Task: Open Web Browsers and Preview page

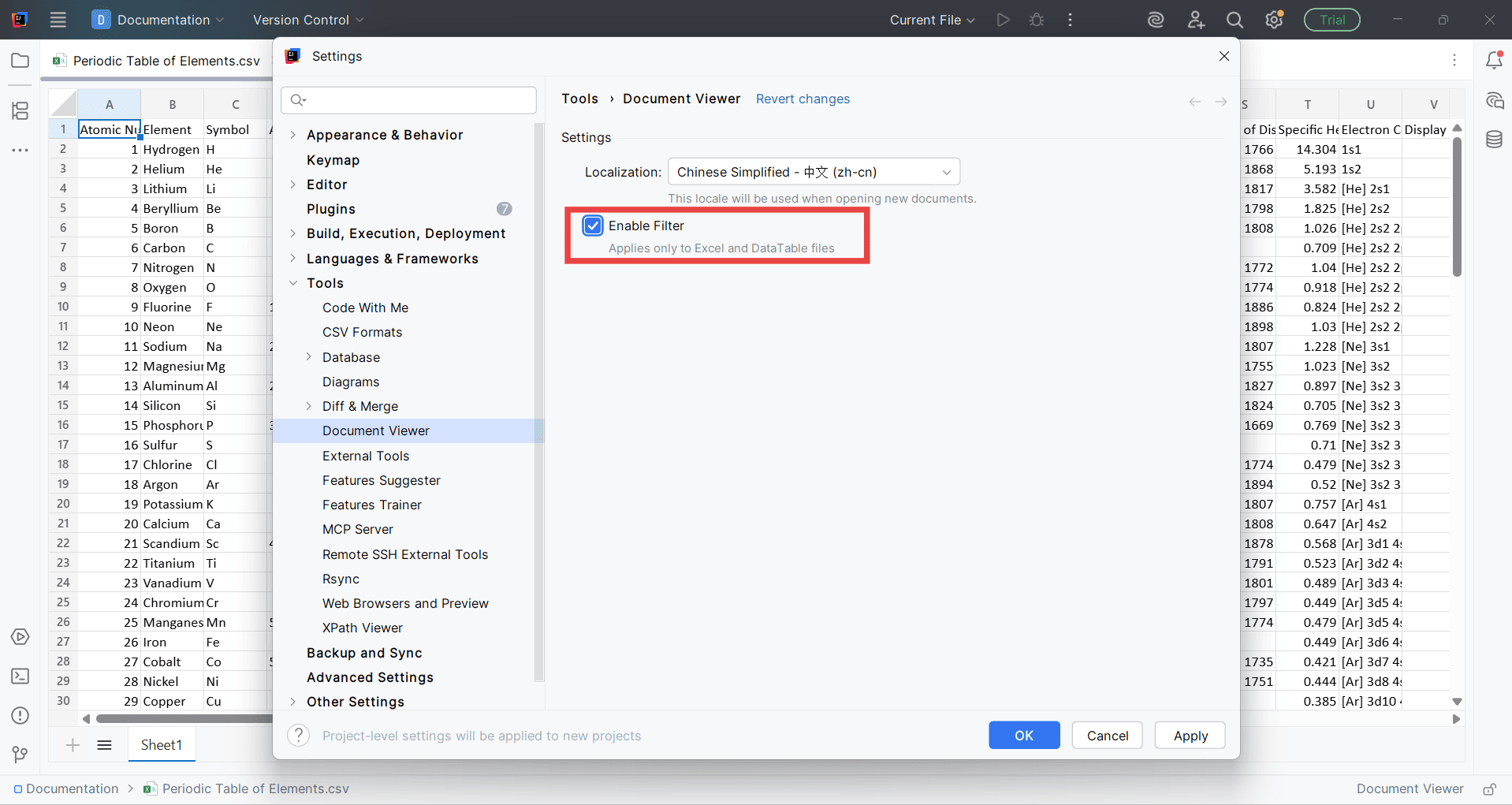Action: tap(405, 603)
